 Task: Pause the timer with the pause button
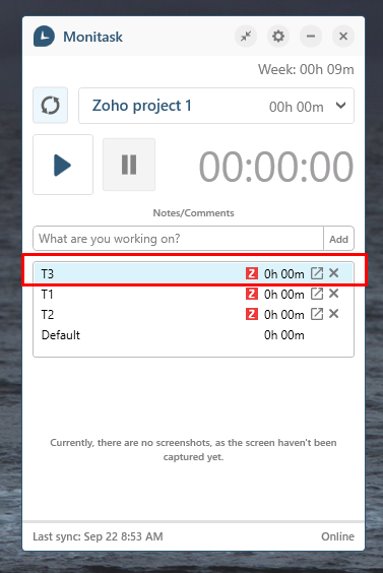[x=129, y=164]
